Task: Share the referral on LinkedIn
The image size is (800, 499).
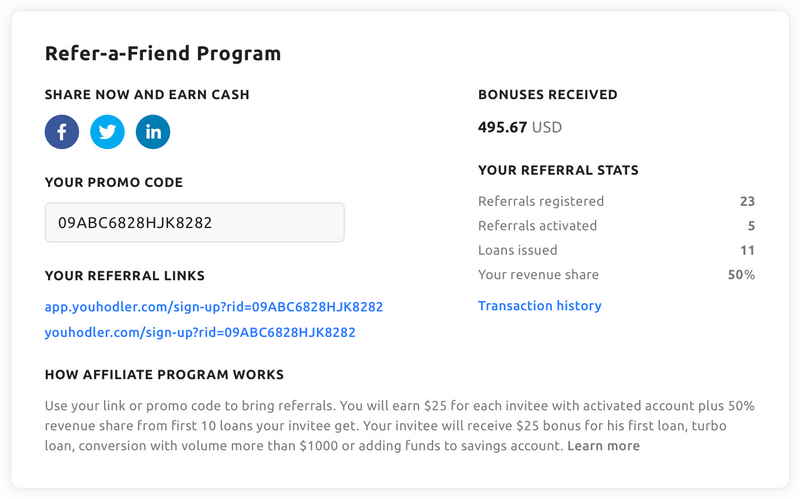Action: (153, 132)
